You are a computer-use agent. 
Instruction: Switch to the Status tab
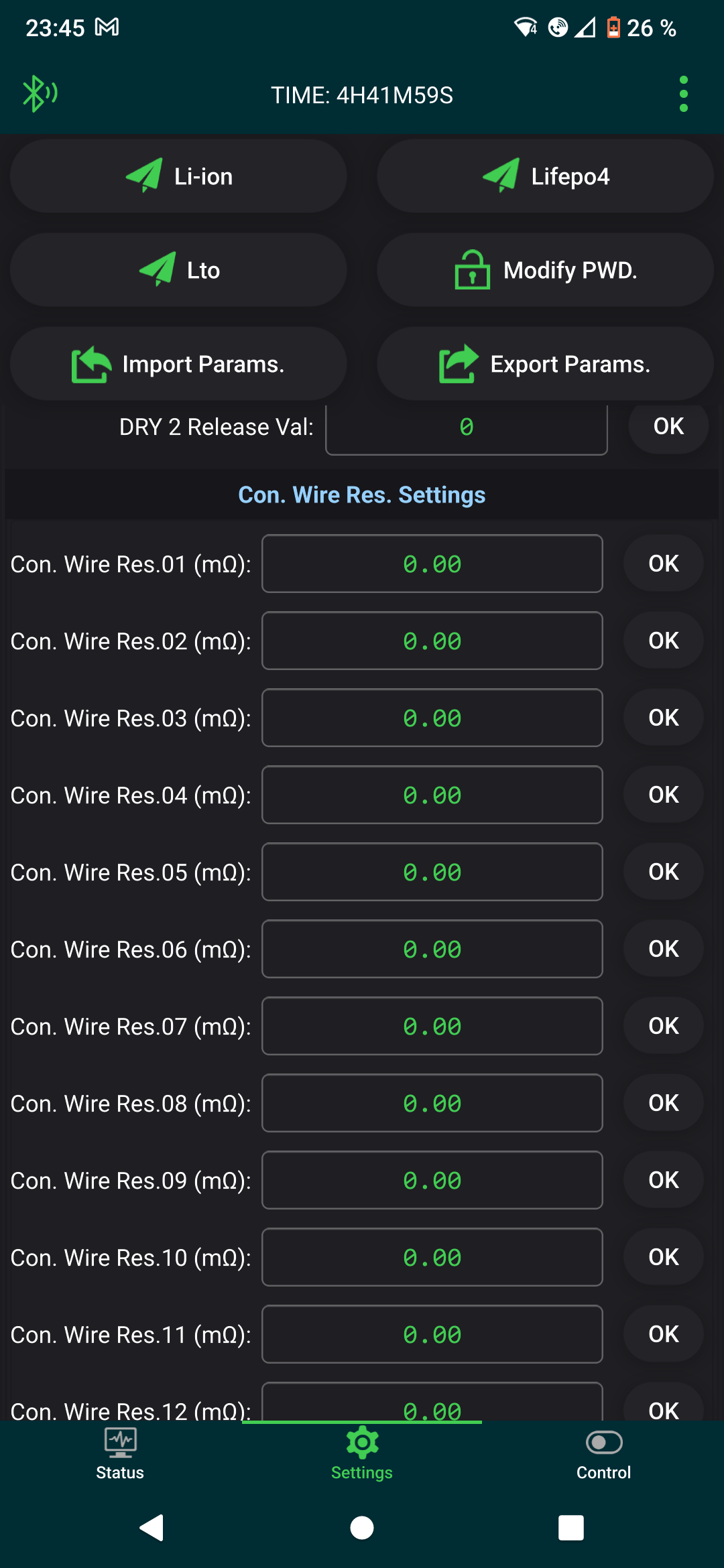(x=120, y=1454)
